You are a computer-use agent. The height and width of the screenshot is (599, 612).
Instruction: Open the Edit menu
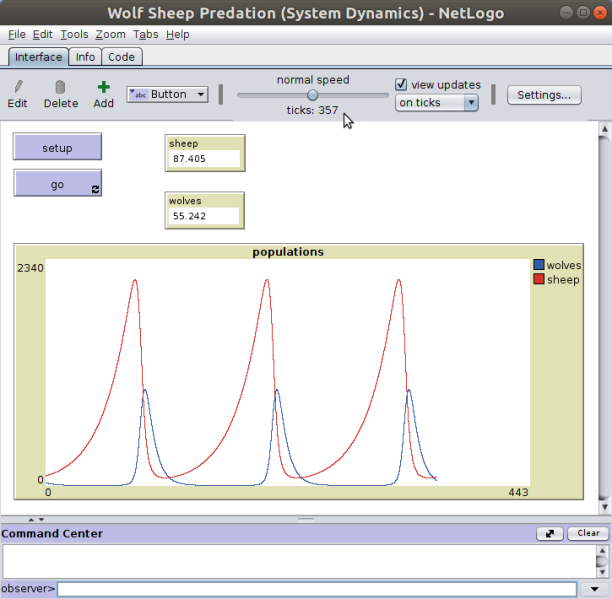tap(43, 34)
